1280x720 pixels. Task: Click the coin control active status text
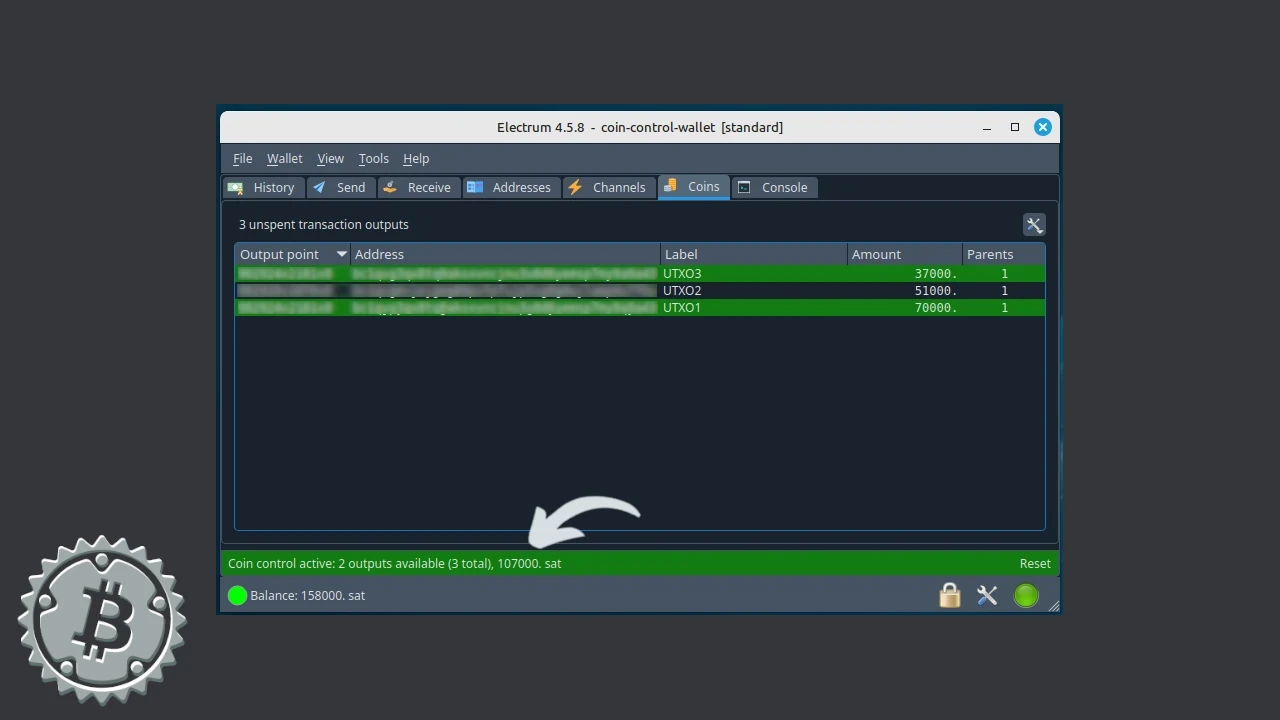pyautogui.click(x=395, y=563)
